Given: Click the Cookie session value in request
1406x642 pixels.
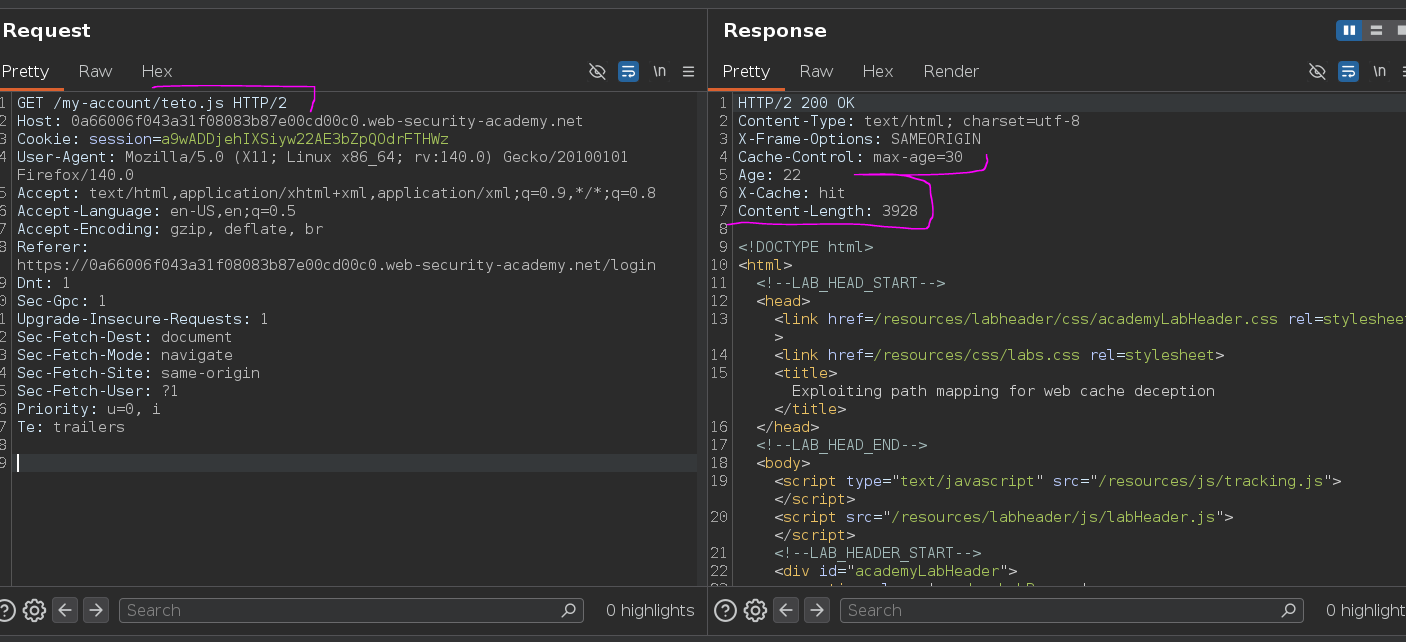Looking at the screenshot, I should [x=305, y=139].
